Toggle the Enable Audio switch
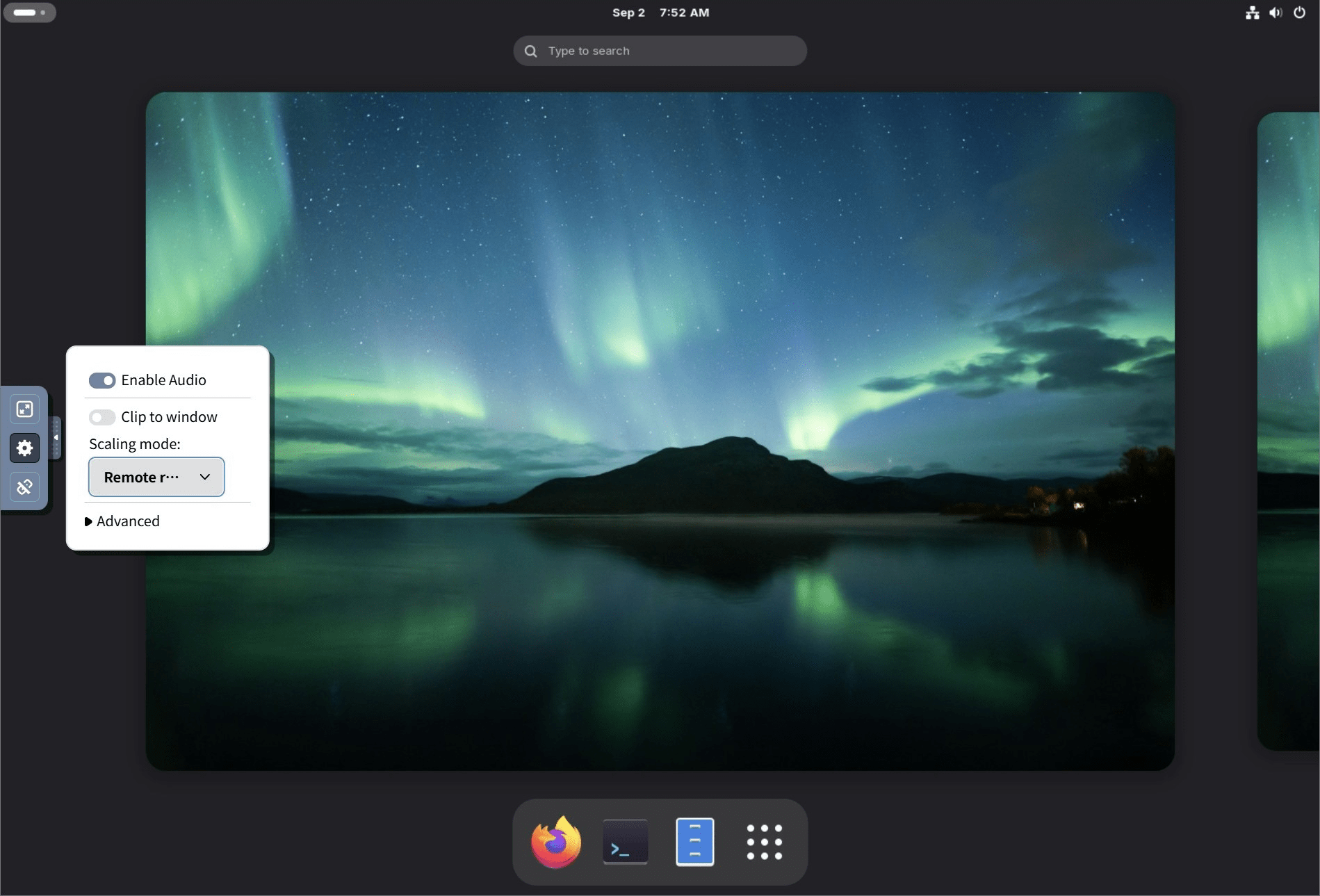 point(101,380)
